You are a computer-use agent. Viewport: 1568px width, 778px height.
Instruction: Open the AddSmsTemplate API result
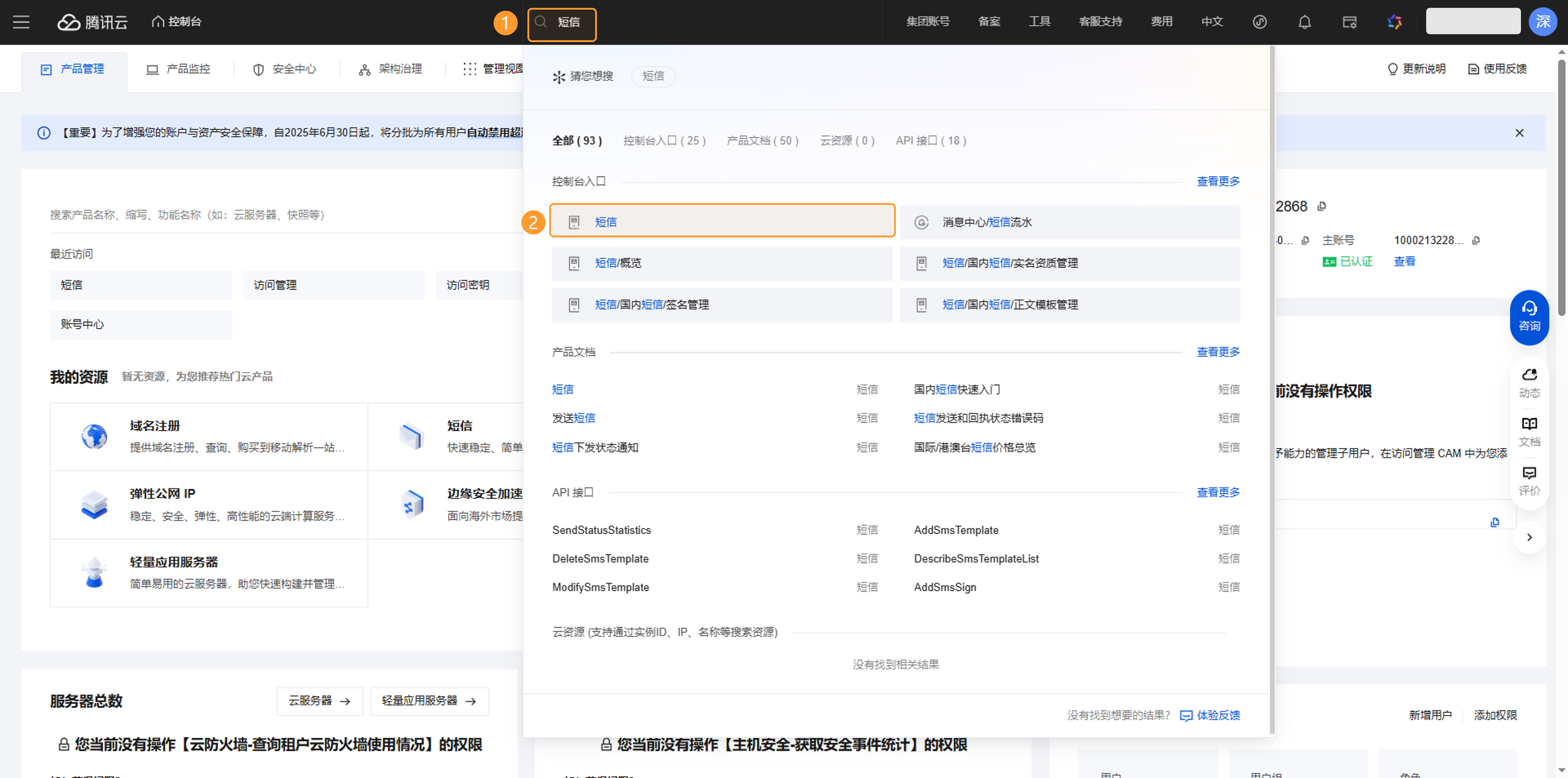pos(956,530)
